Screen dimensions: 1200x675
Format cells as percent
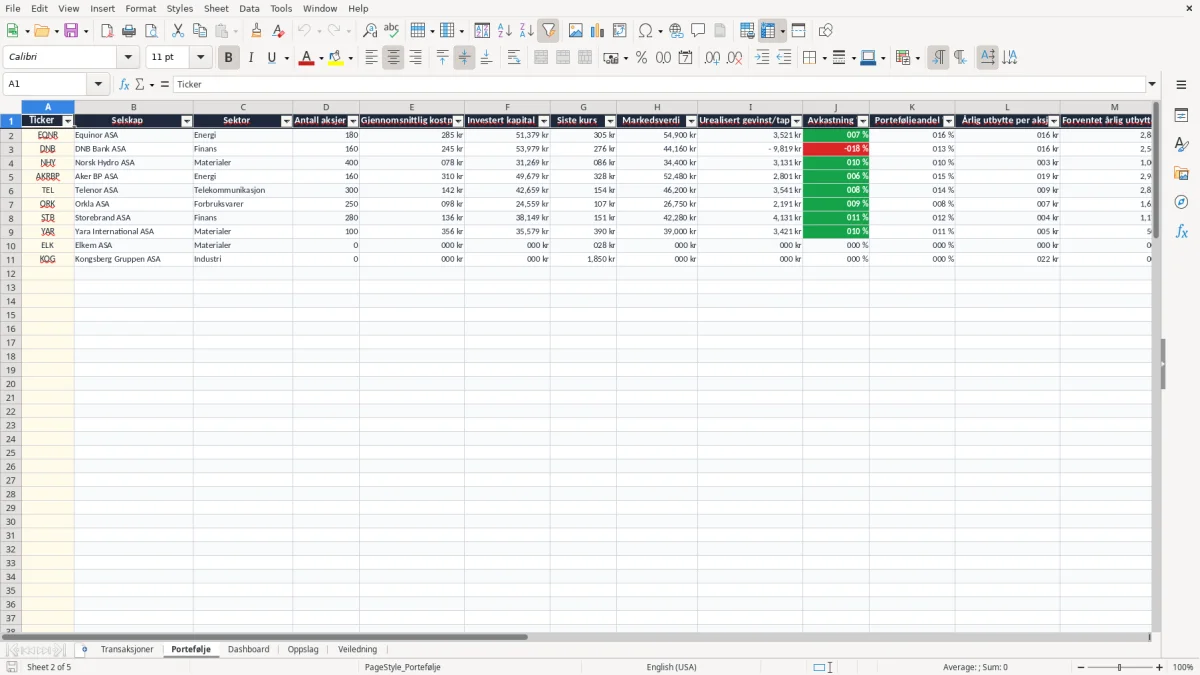(641, 58)
